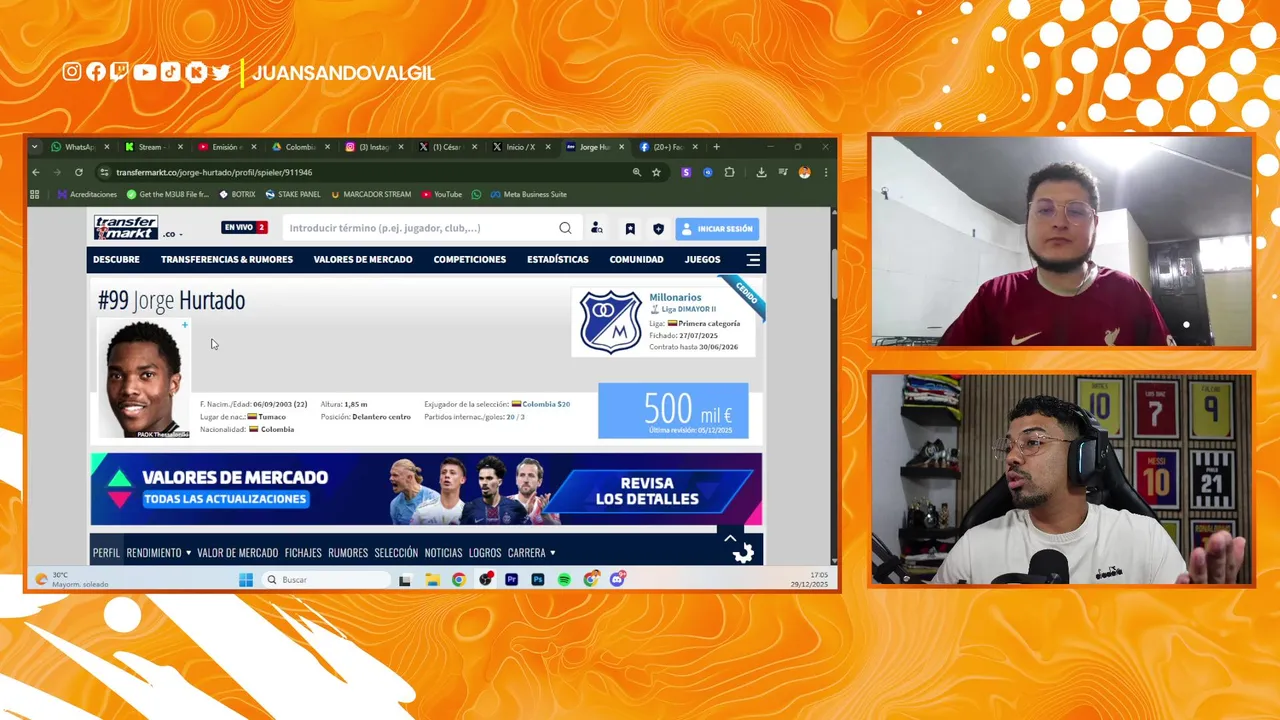Open the Estadísticas menu
The height and width of the screenshot is (720, 1280).
pos(558,260)
